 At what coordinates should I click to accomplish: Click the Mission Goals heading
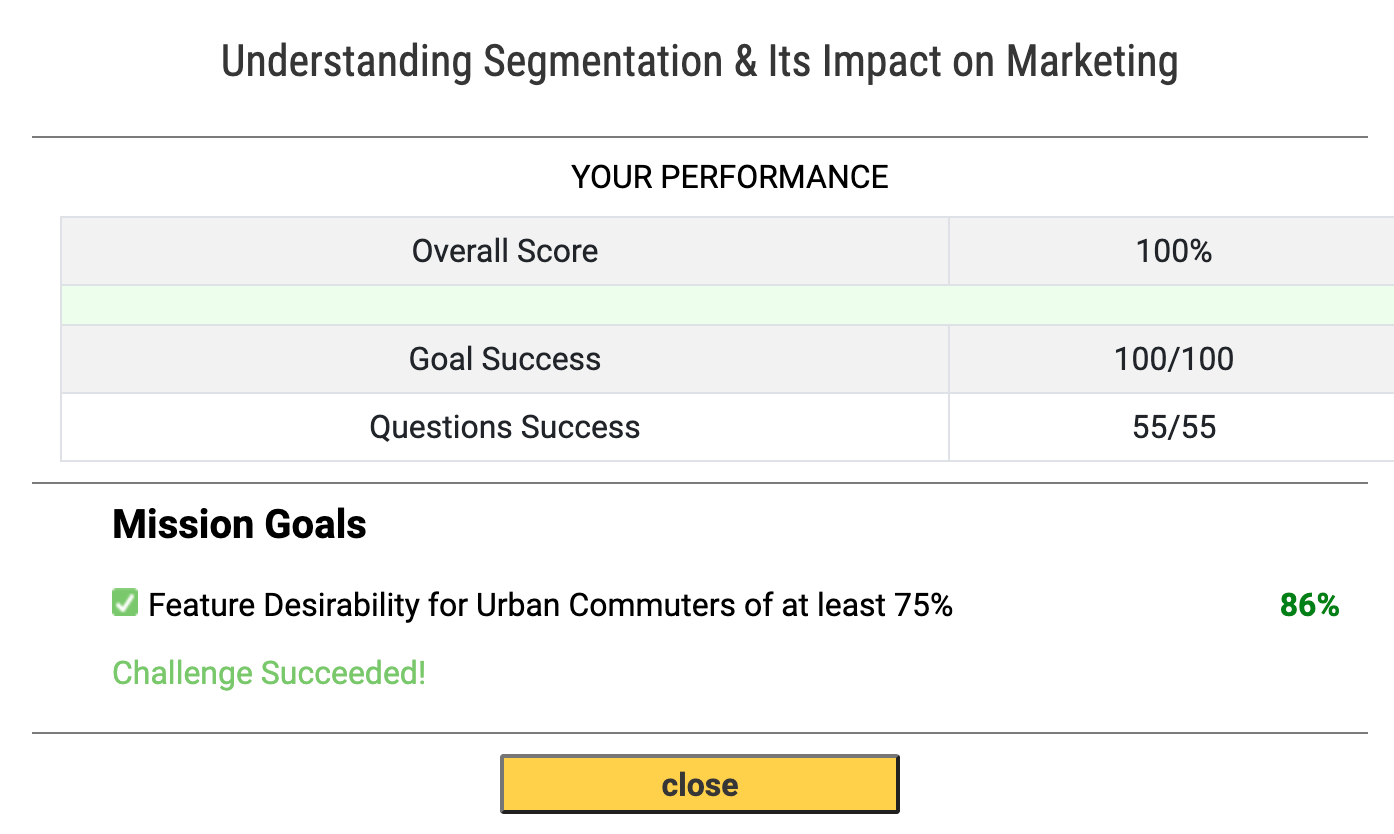click(239, 524)
